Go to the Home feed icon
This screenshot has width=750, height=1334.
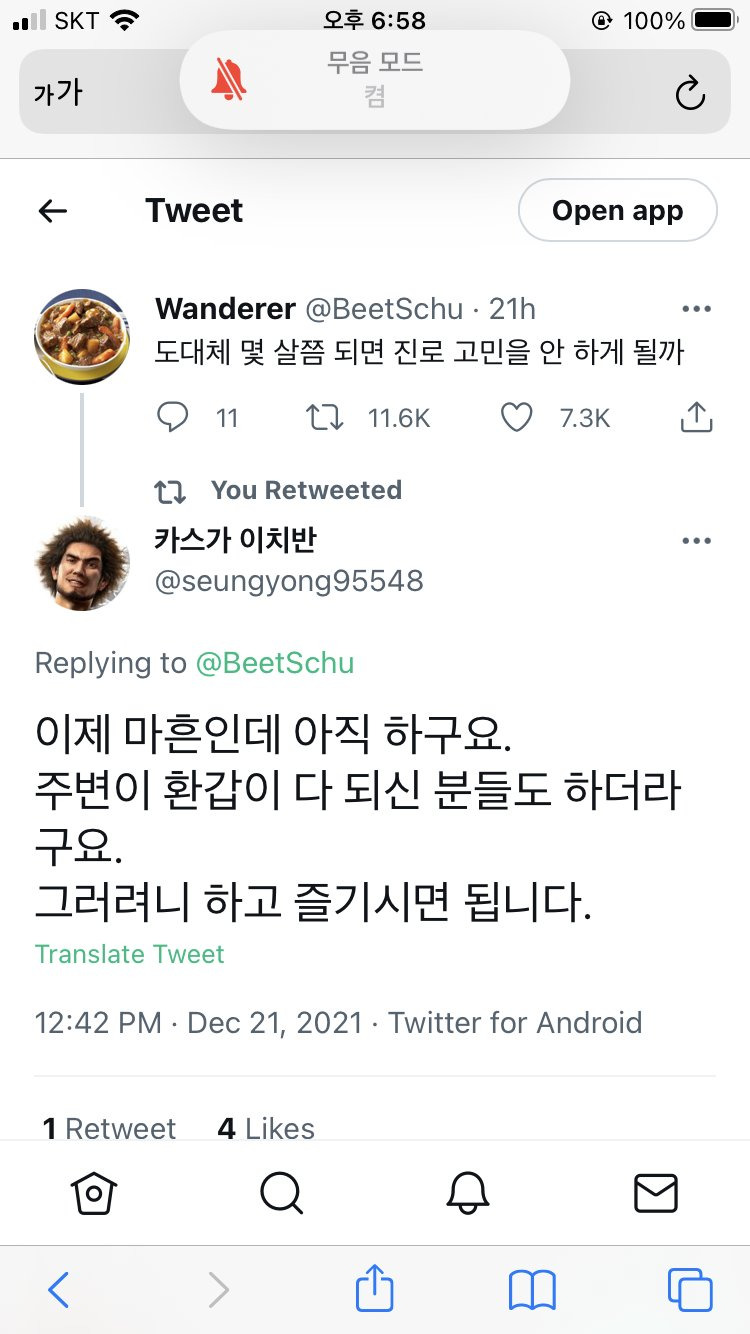coord(93,1192)
